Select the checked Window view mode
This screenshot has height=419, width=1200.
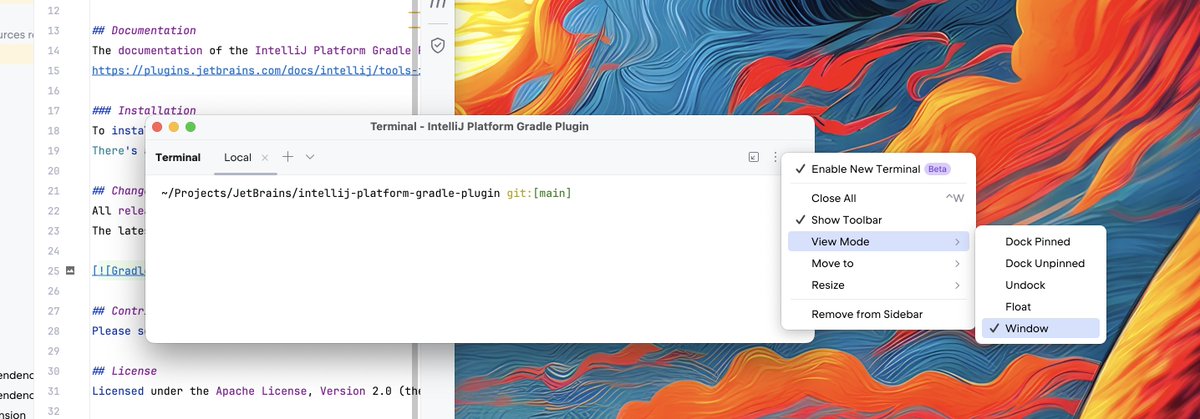(x=1040, y=328)
